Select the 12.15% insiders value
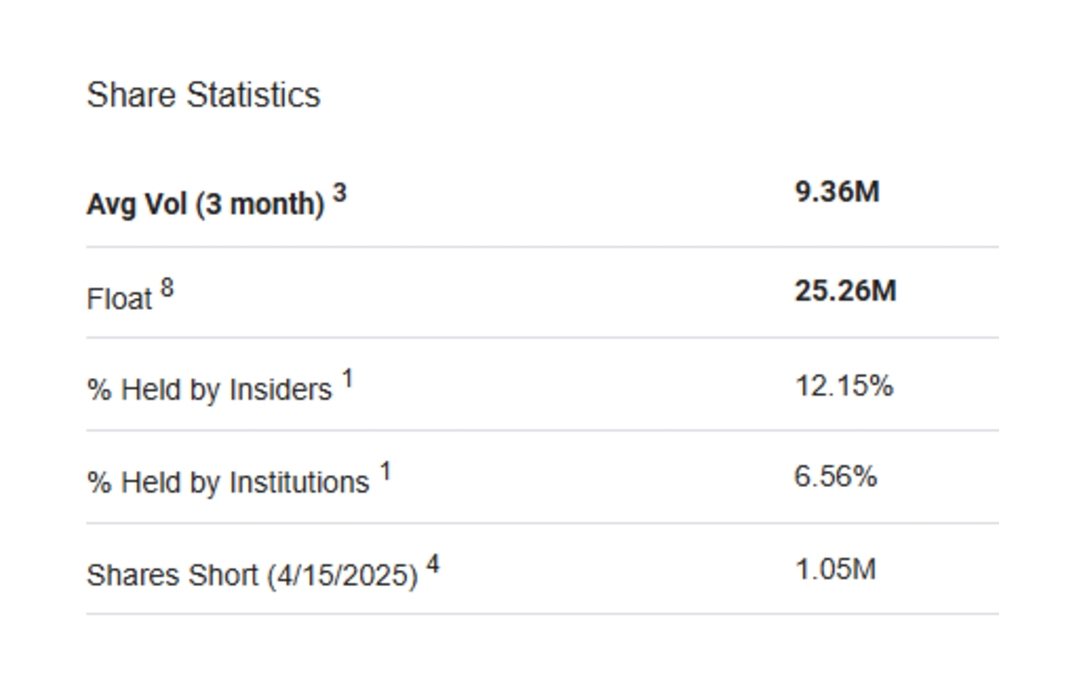The height and width of the screenshot is (697, 1080). (844, 385)
